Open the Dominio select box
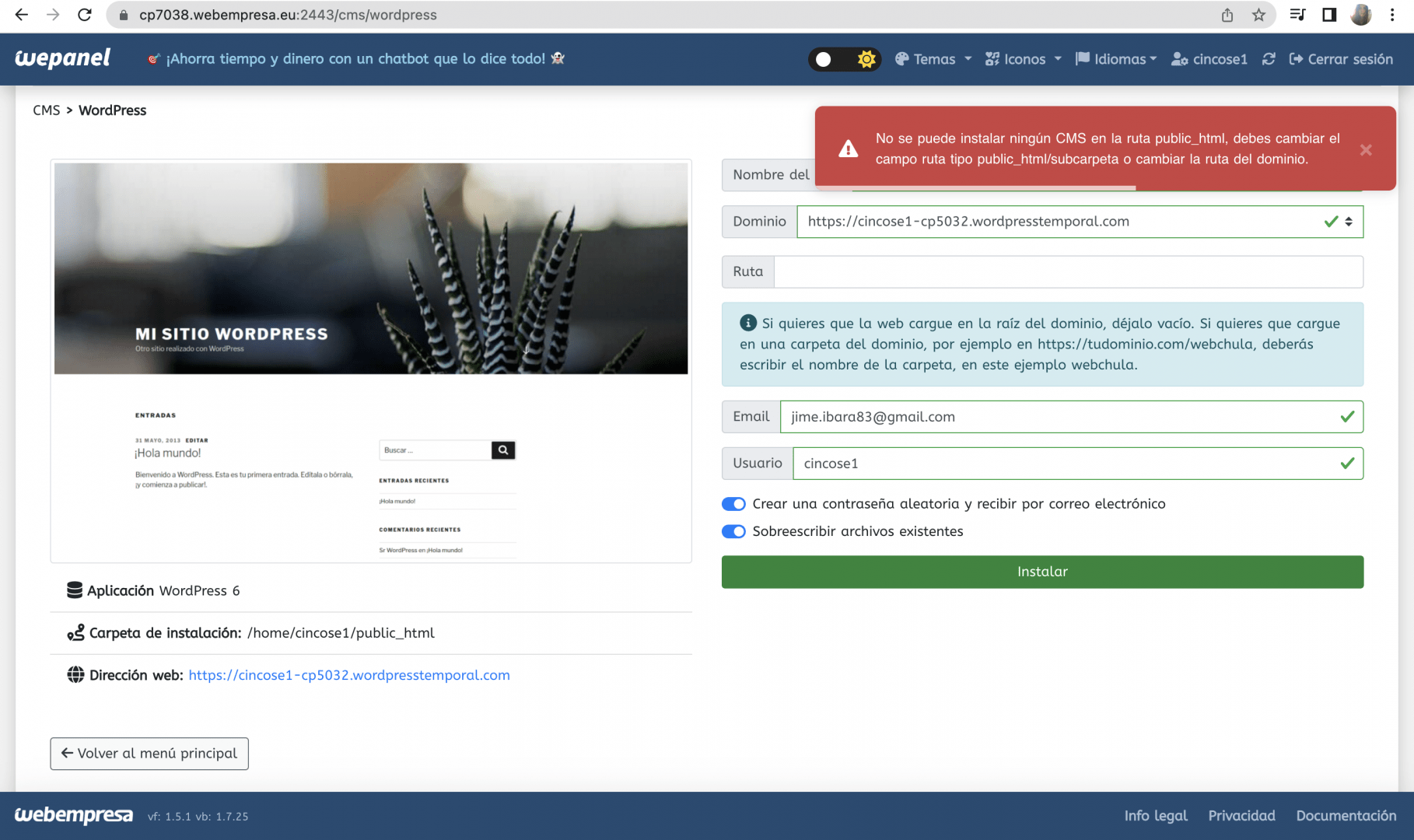 point(1080,222)
